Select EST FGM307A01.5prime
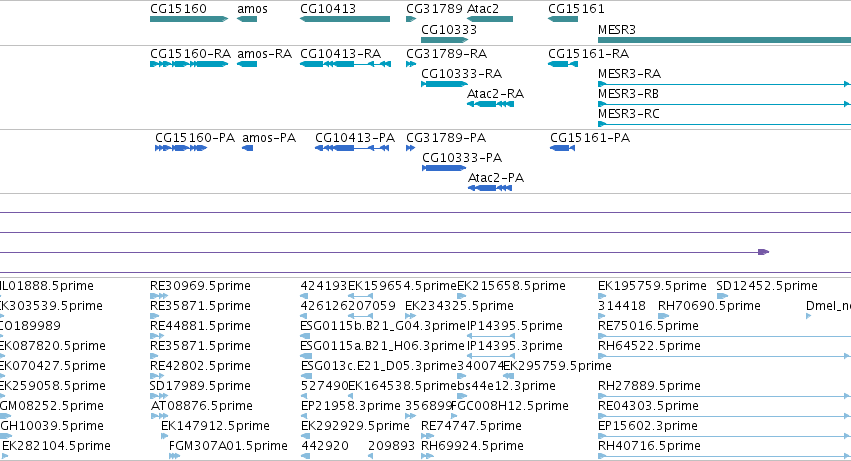 click(228, 446)
